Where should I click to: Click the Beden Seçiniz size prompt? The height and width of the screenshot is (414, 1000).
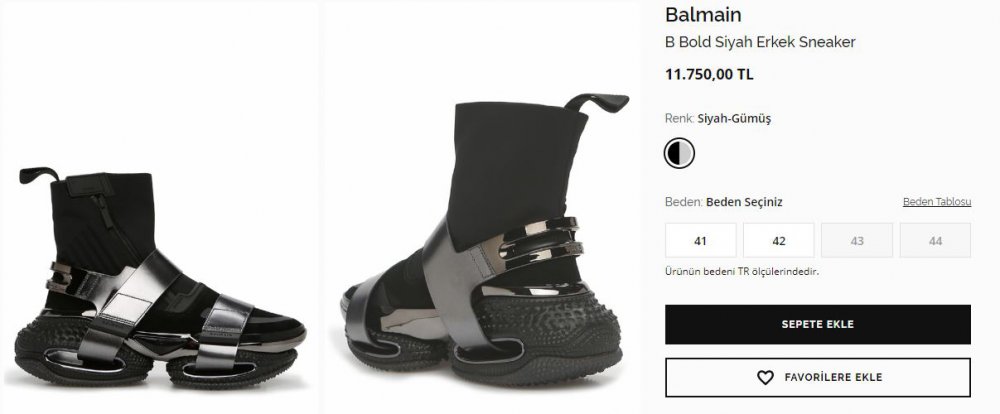744,202
